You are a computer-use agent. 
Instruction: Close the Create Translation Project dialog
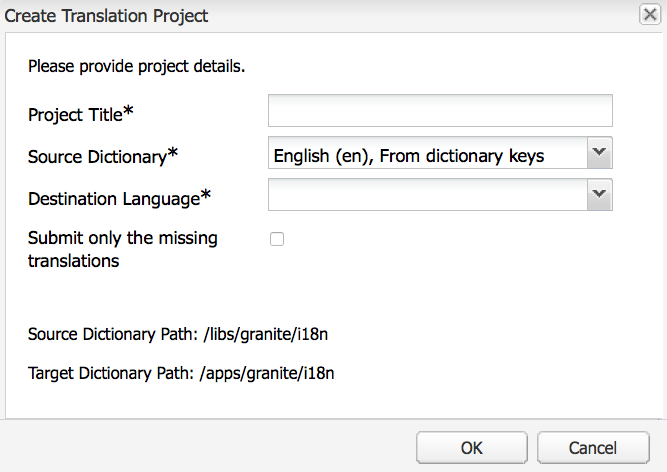[x=648, y=14]
